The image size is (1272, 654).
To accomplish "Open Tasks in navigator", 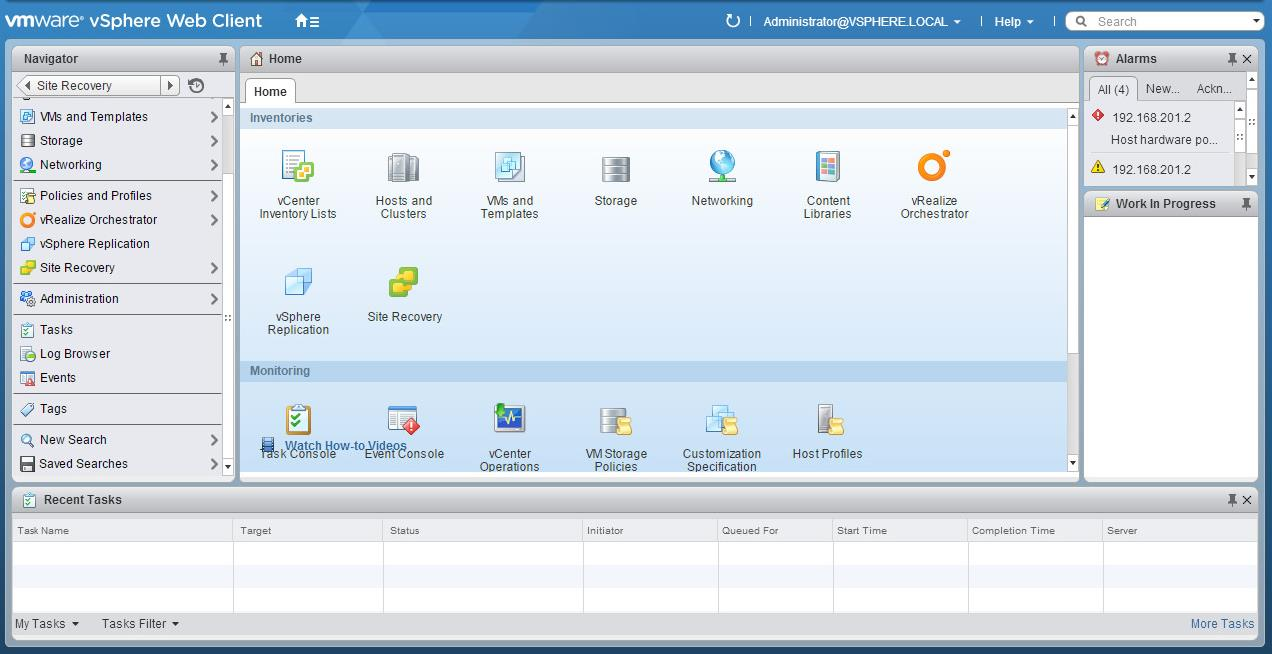I will coord(56,330).
